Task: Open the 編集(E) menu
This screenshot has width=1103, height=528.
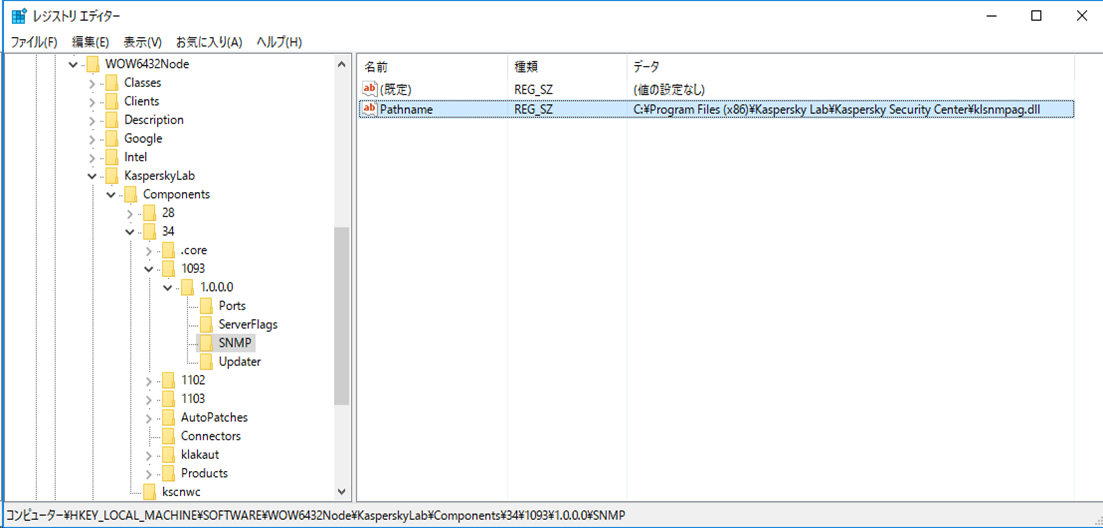Action: (90, 42)
